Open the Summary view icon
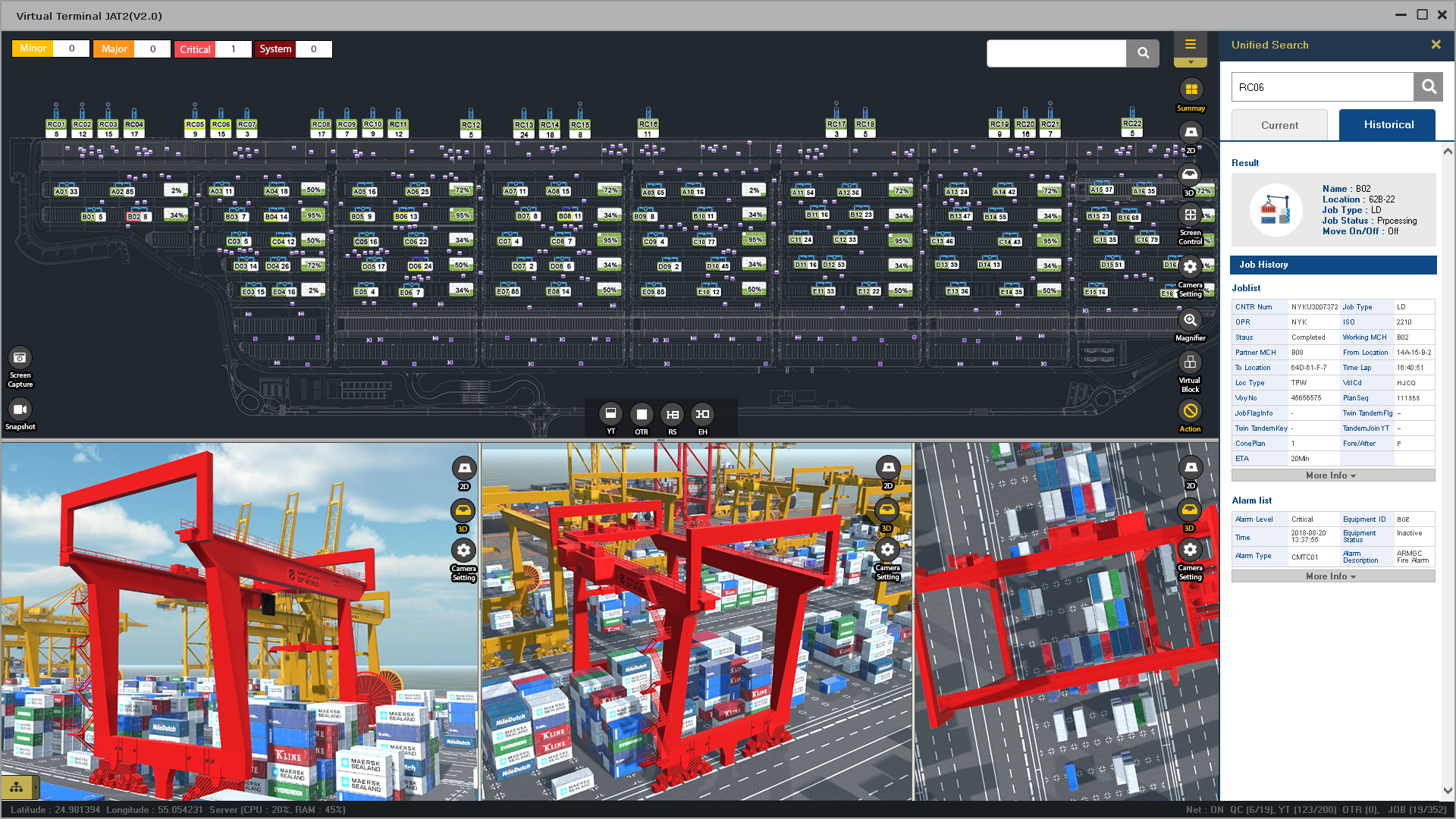This screenshot has width=1456, height=819. 1191,90
